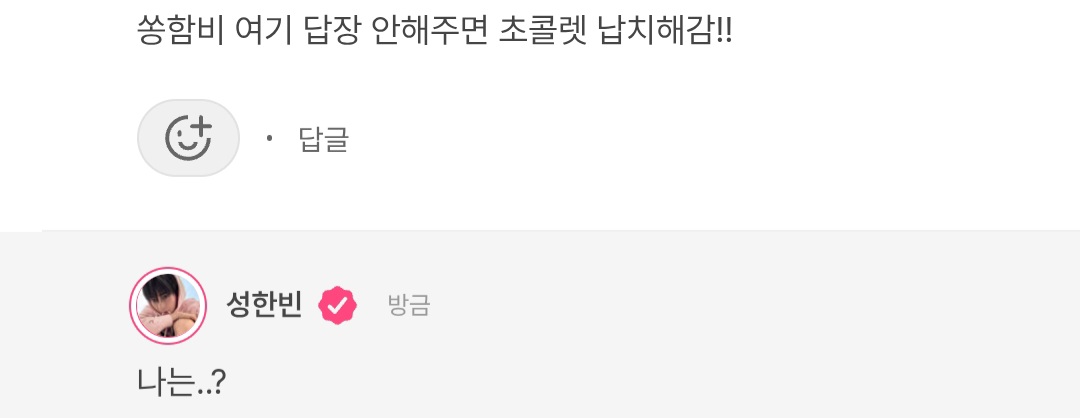Click the 방금 timestamp
The height and width of the screenshot is (418, 1080).
click(409, 305)
